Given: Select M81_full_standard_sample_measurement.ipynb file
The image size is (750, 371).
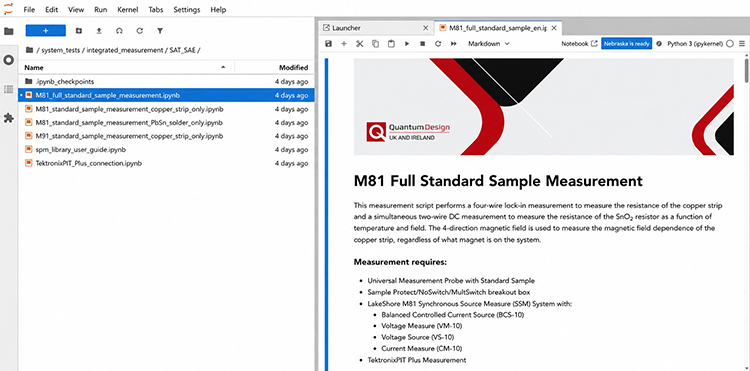Looking at the screenshot, I should point(166,95).
